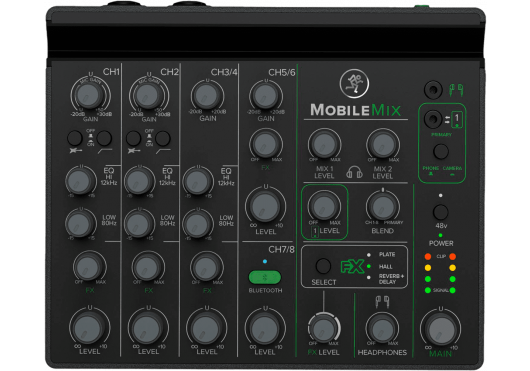
Task: Adjust the MIX 2 LEVEL knob
Action: [383, 145]
